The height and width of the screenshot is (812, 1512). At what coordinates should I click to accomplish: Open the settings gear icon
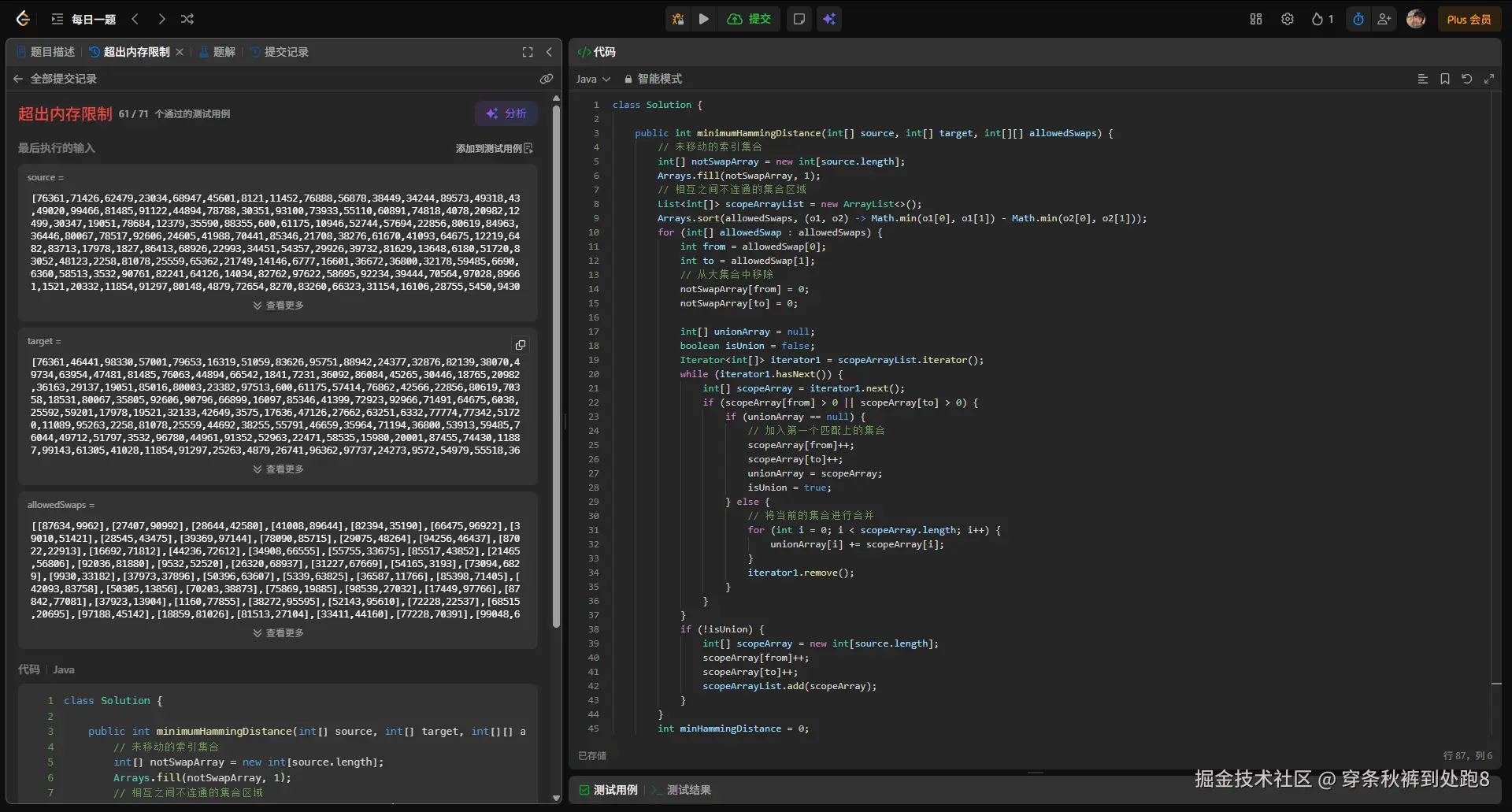1287,19
